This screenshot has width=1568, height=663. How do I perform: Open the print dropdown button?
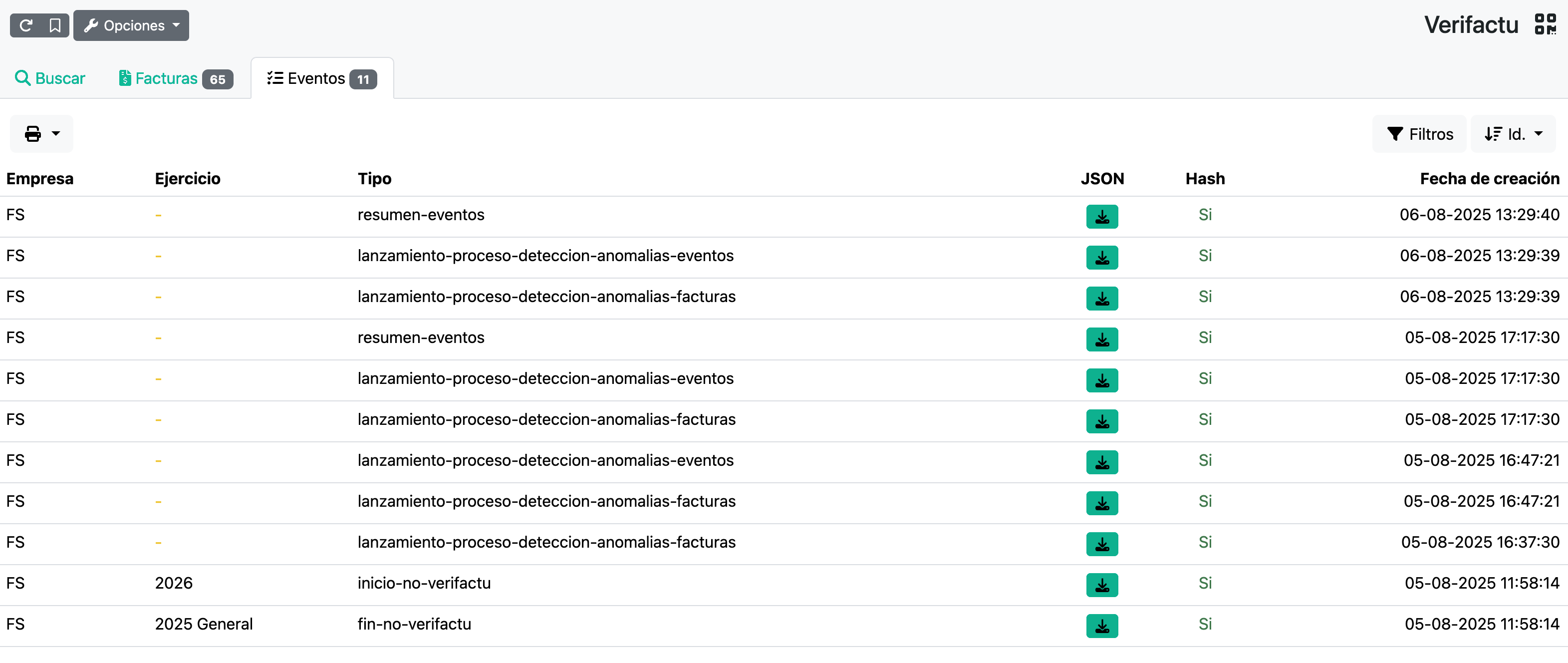pos(42,133)
